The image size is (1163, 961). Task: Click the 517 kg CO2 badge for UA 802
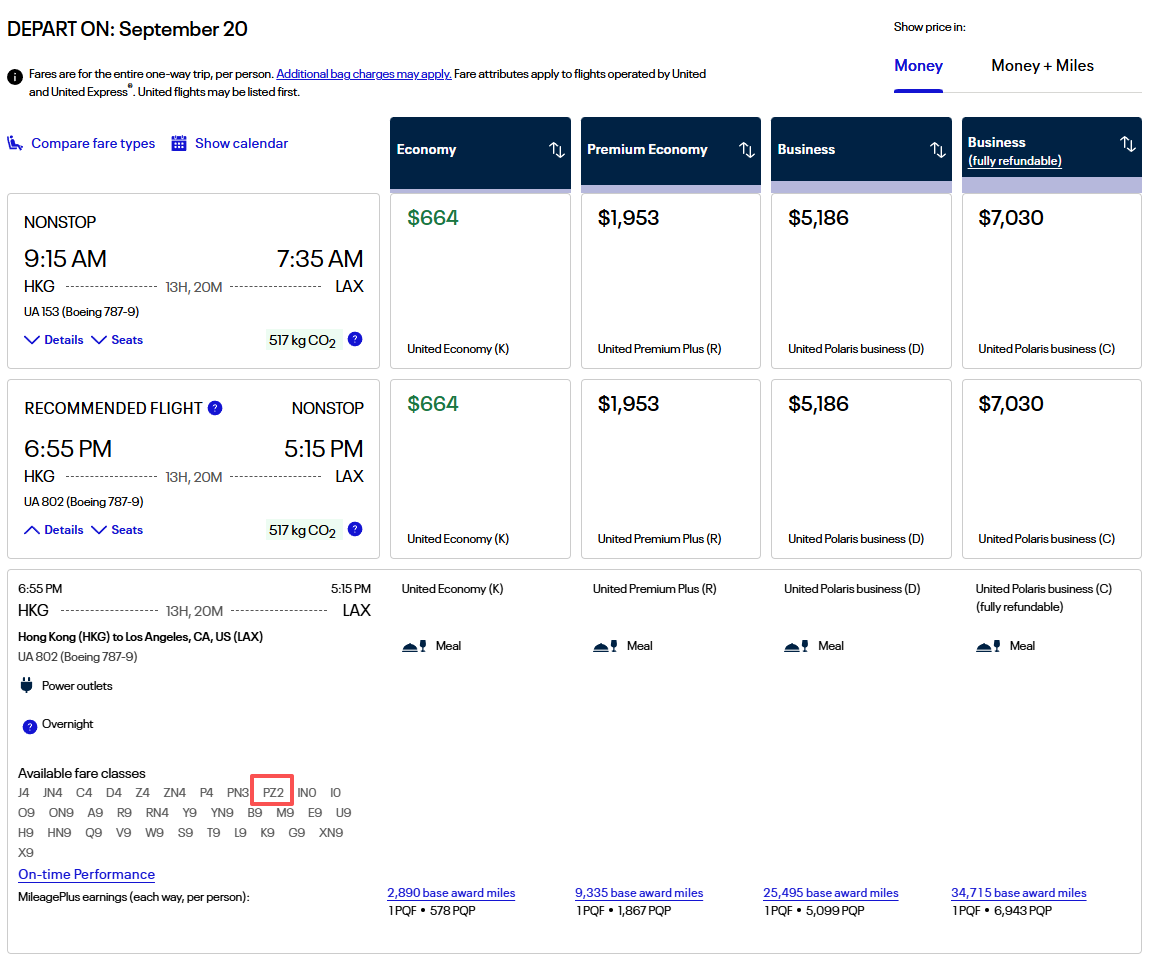[x=303, y=529]
